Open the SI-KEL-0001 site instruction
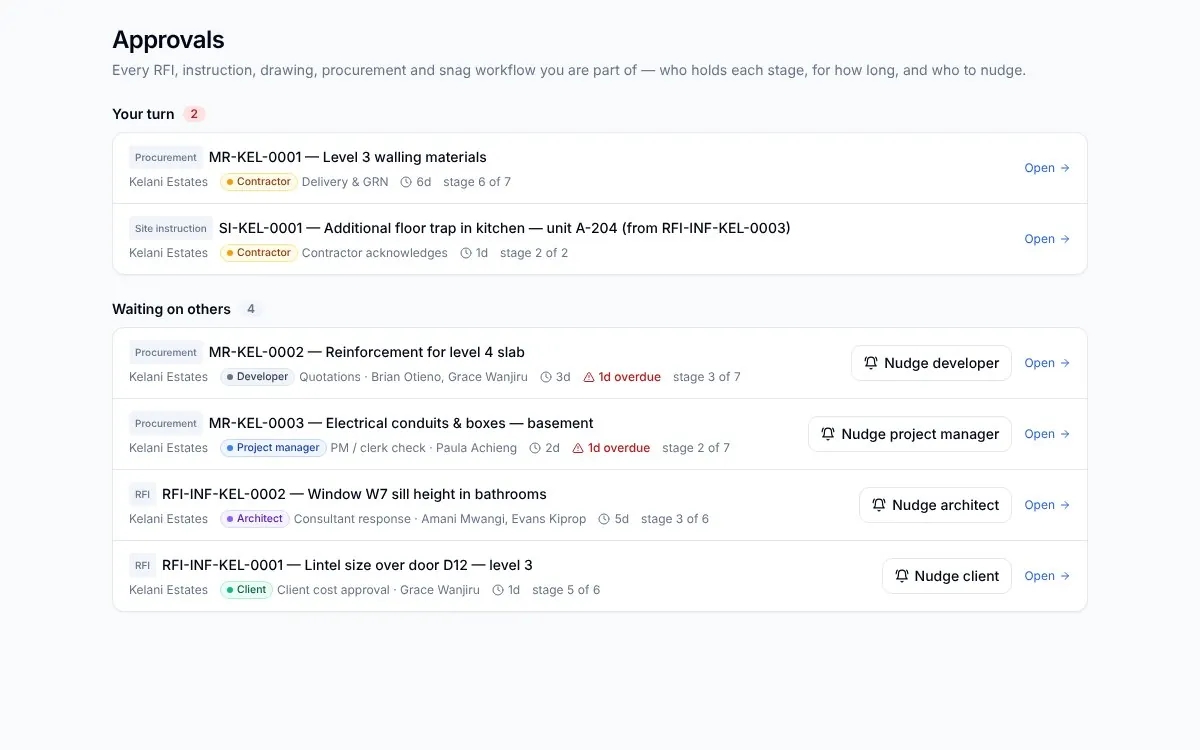 point(1047,239)
